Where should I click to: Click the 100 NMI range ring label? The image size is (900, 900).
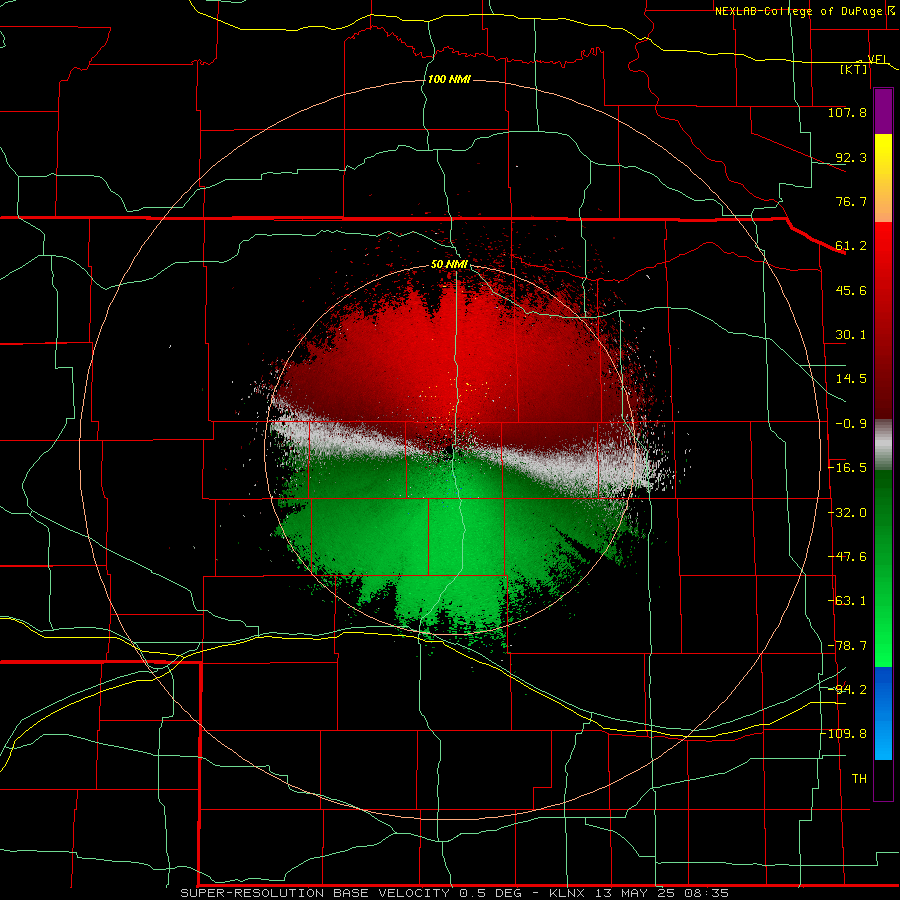click(449, 79)
